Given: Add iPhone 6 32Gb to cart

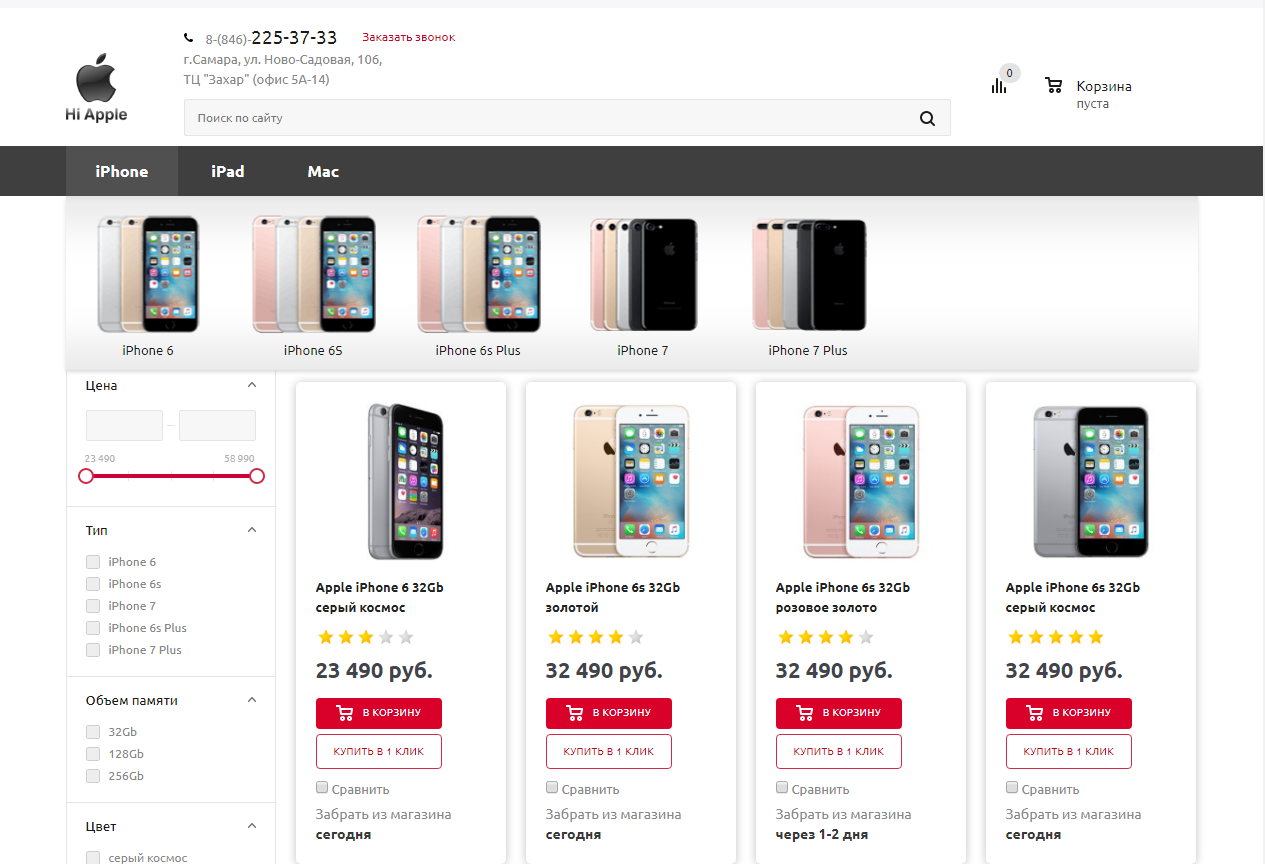Looking at the screenshot, I should (x=379, y=713).
